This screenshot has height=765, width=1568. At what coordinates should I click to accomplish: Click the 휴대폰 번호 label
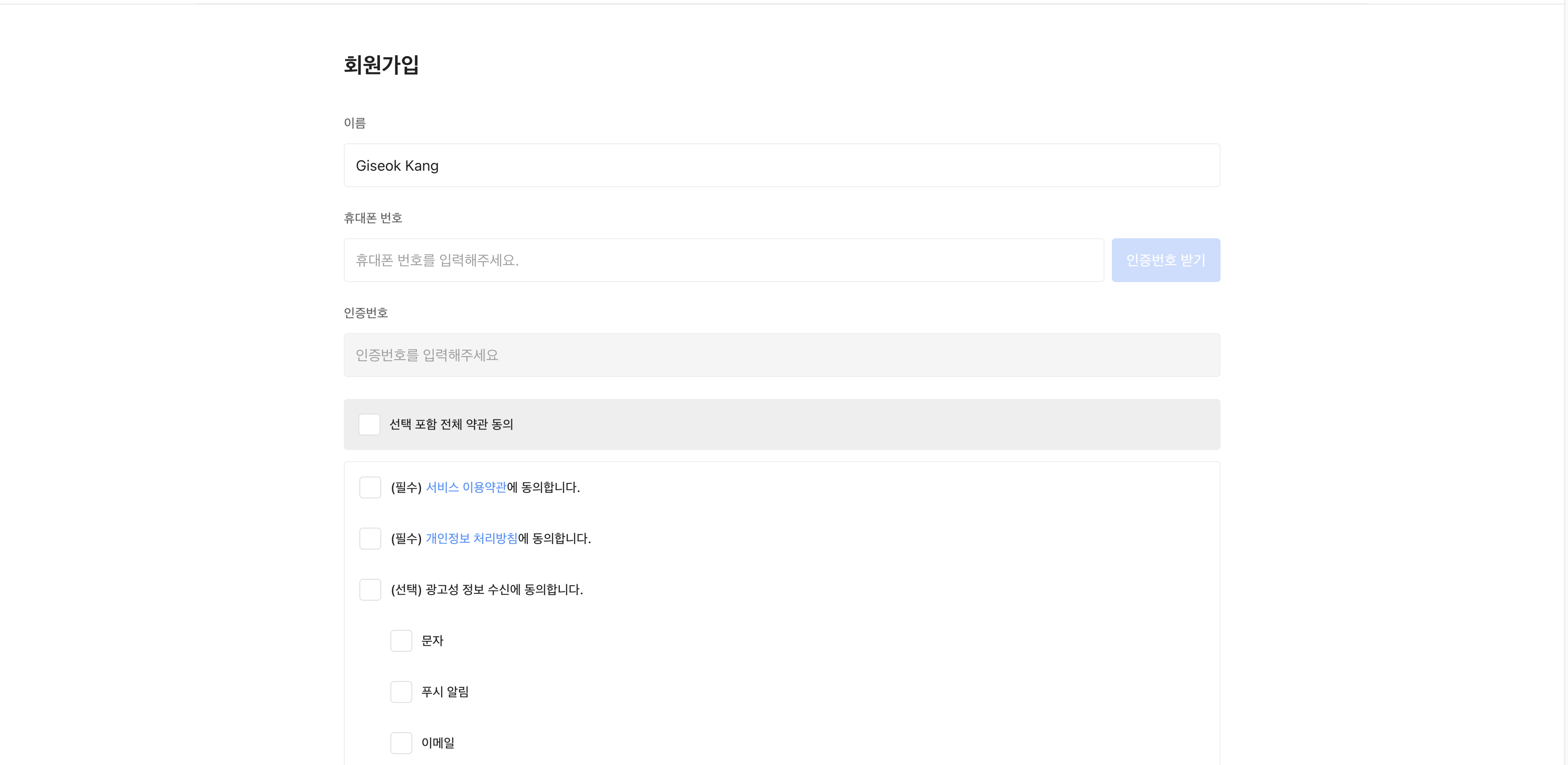tap(373, 218)
